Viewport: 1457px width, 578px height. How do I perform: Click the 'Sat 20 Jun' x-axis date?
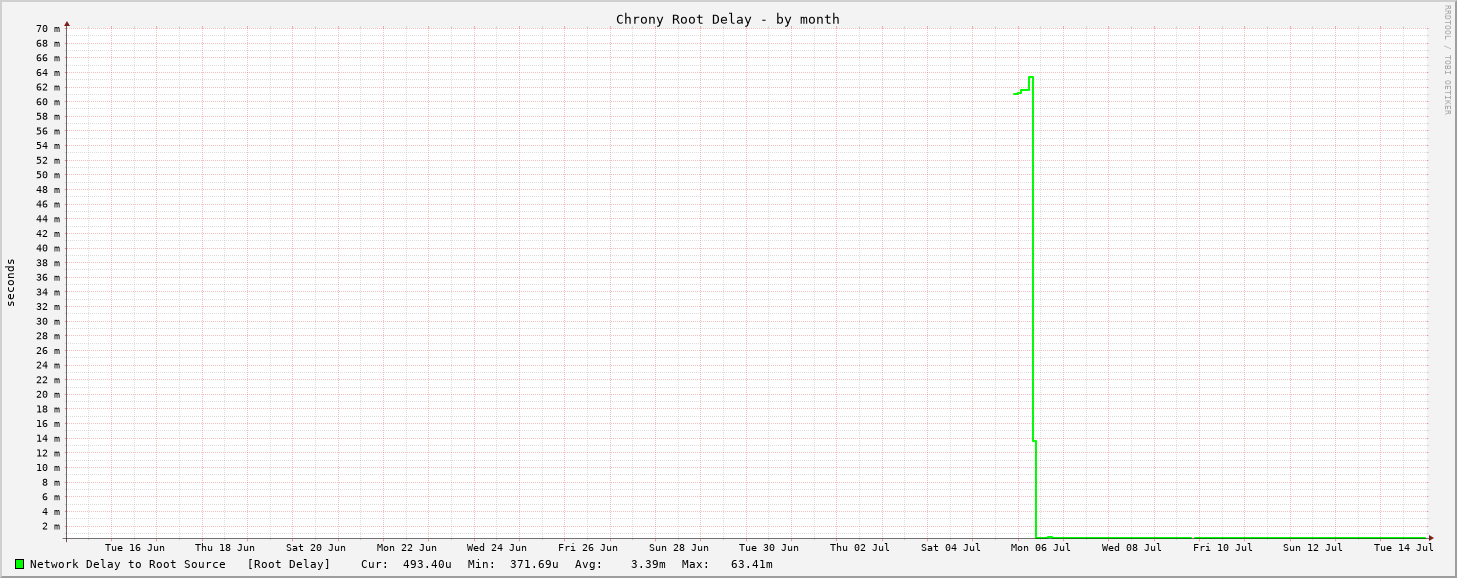pos(316,547)
